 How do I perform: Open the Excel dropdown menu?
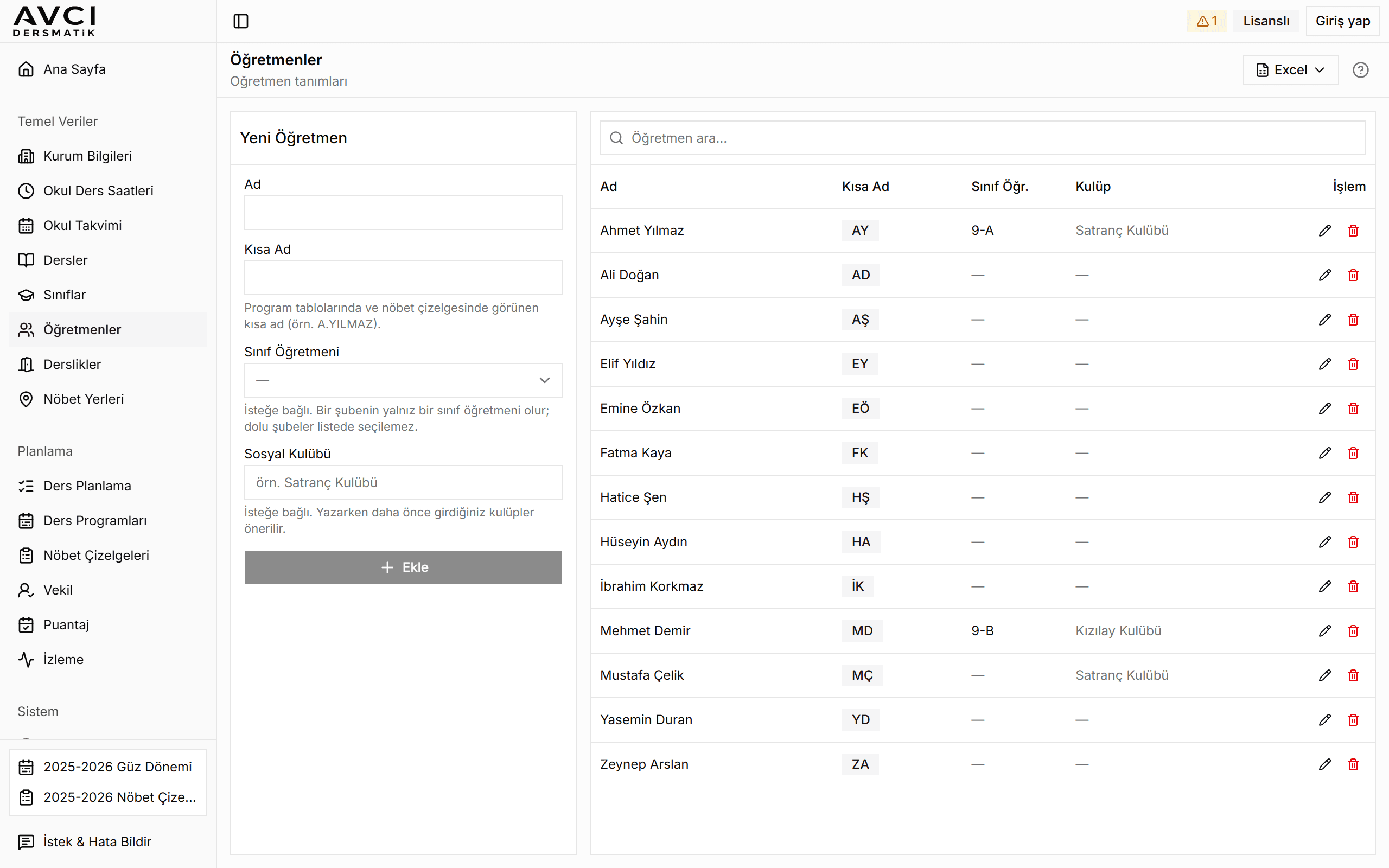(1290, 70)
